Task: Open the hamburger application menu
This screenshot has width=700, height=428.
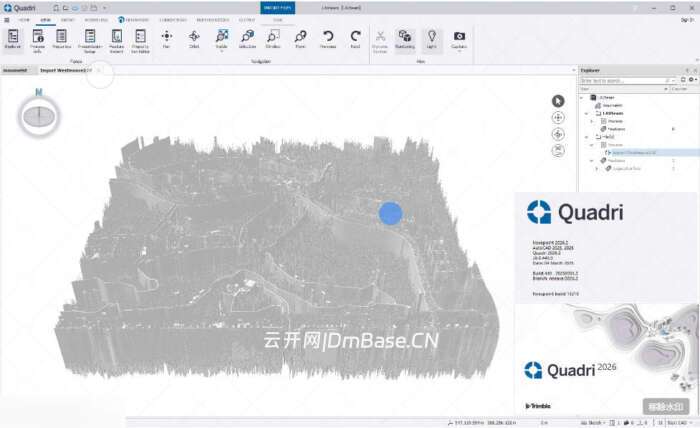Action: pos(7,20)
